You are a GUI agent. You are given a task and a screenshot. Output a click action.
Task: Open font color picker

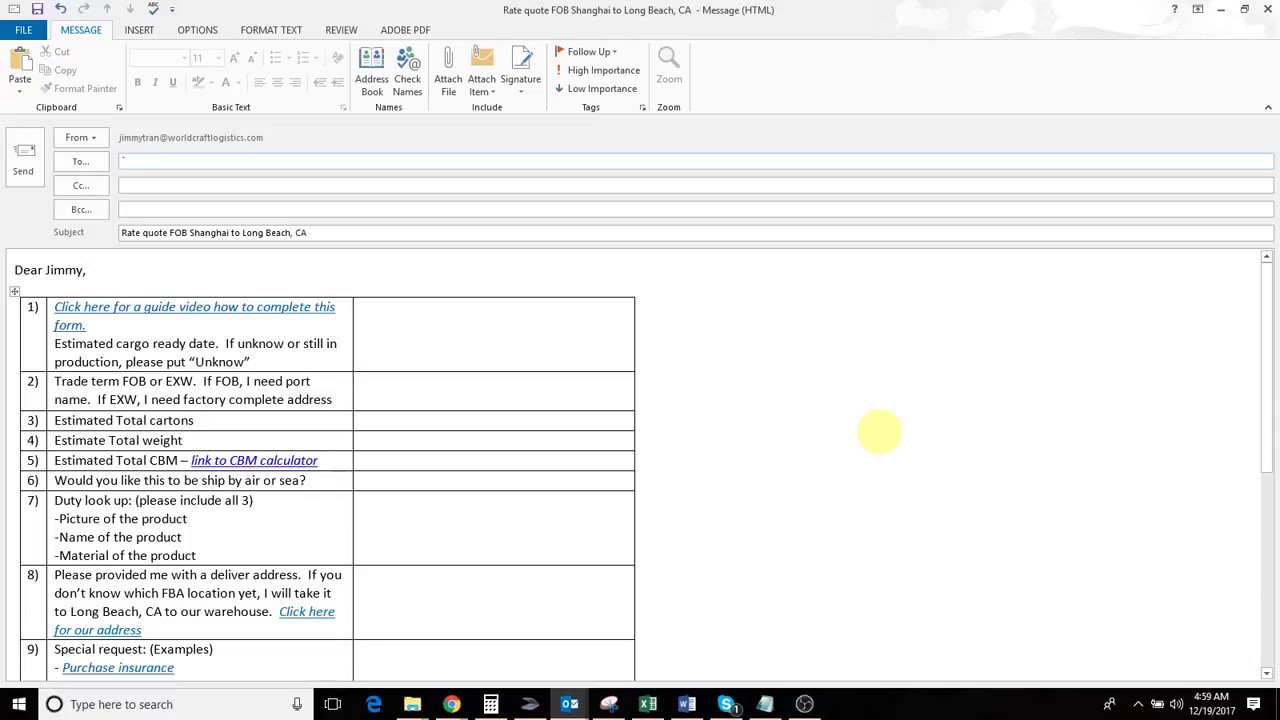click(x=230, y=82)
